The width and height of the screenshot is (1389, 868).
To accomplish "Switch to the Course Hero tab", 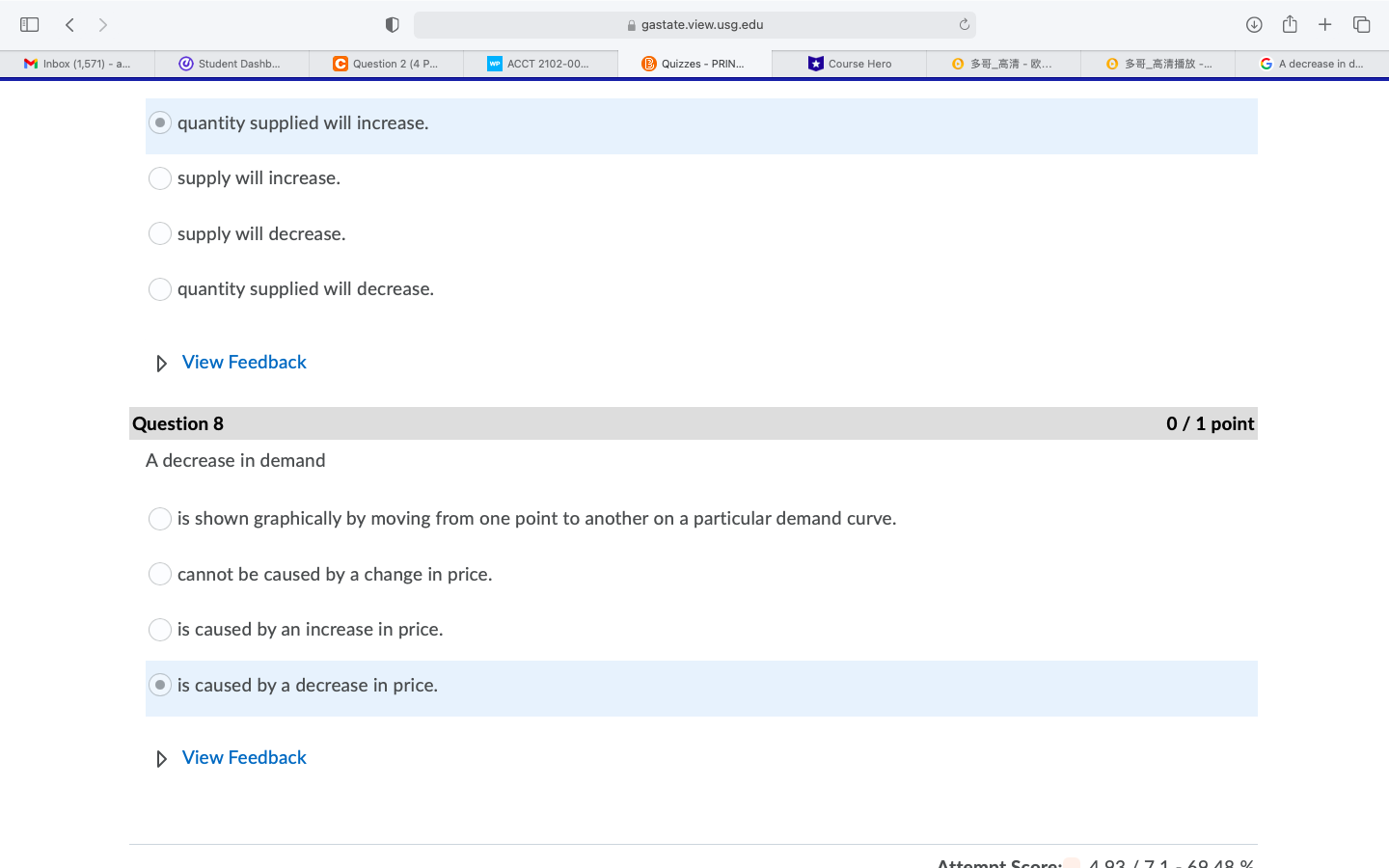I will pyautogui.click(x=848, y=63).
